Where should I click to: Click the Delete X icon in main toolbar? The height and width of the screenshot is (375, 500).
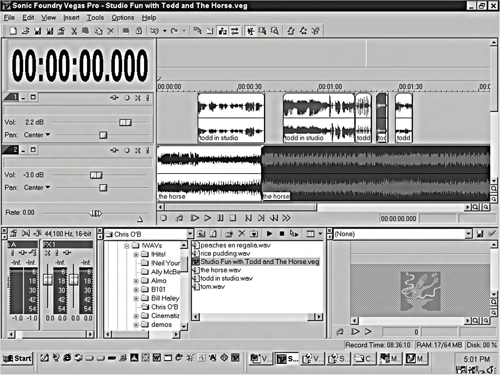point(110,31)
